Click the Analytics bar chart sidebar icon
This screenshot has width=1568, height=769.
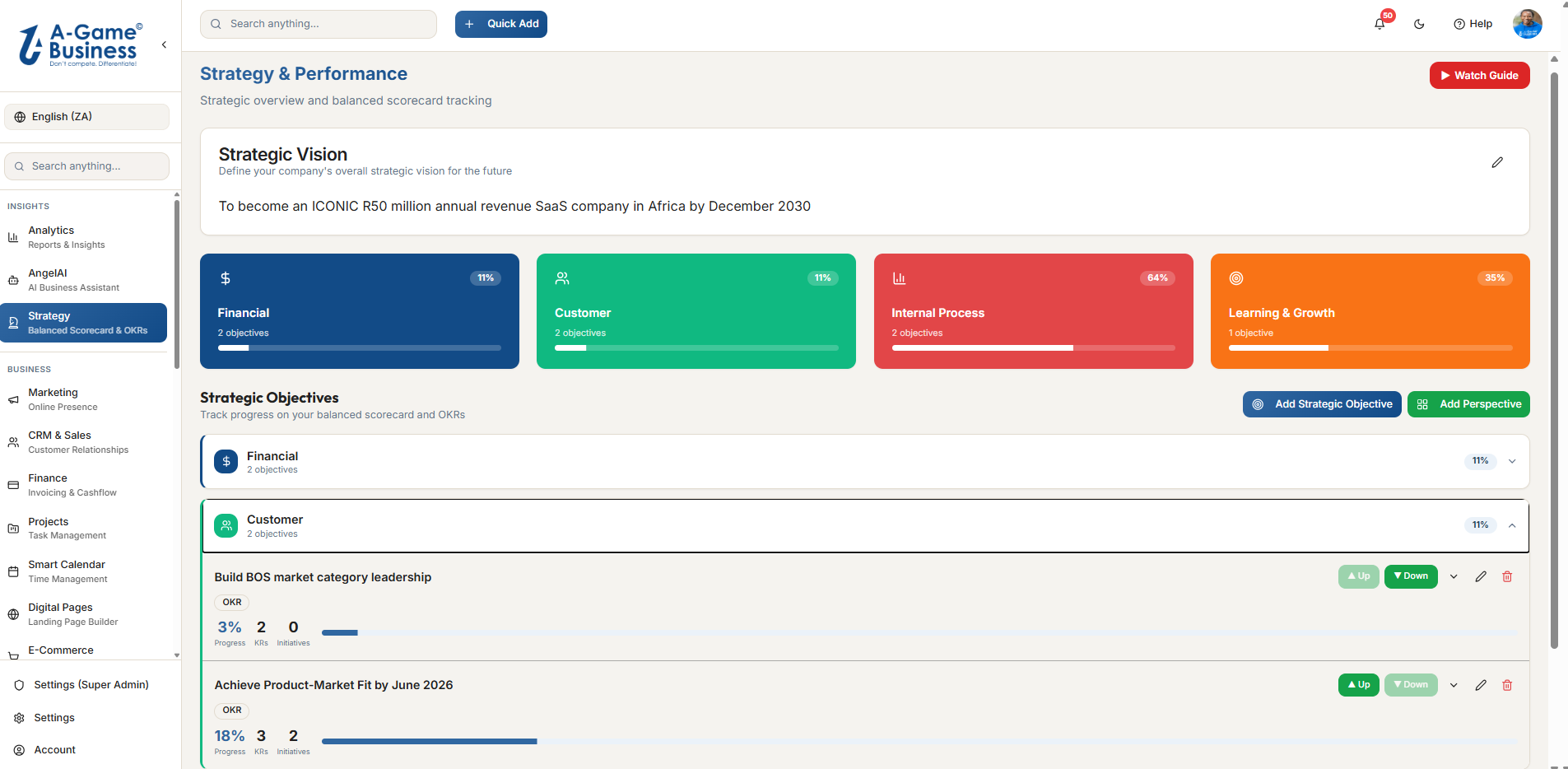(x=13, y=237)
